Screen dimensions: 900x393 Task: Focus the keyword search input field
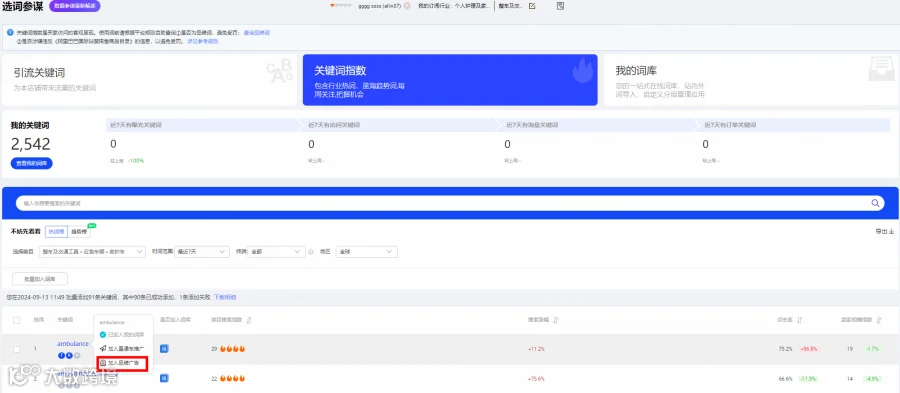pyautogui.click(x=442, y=203)
